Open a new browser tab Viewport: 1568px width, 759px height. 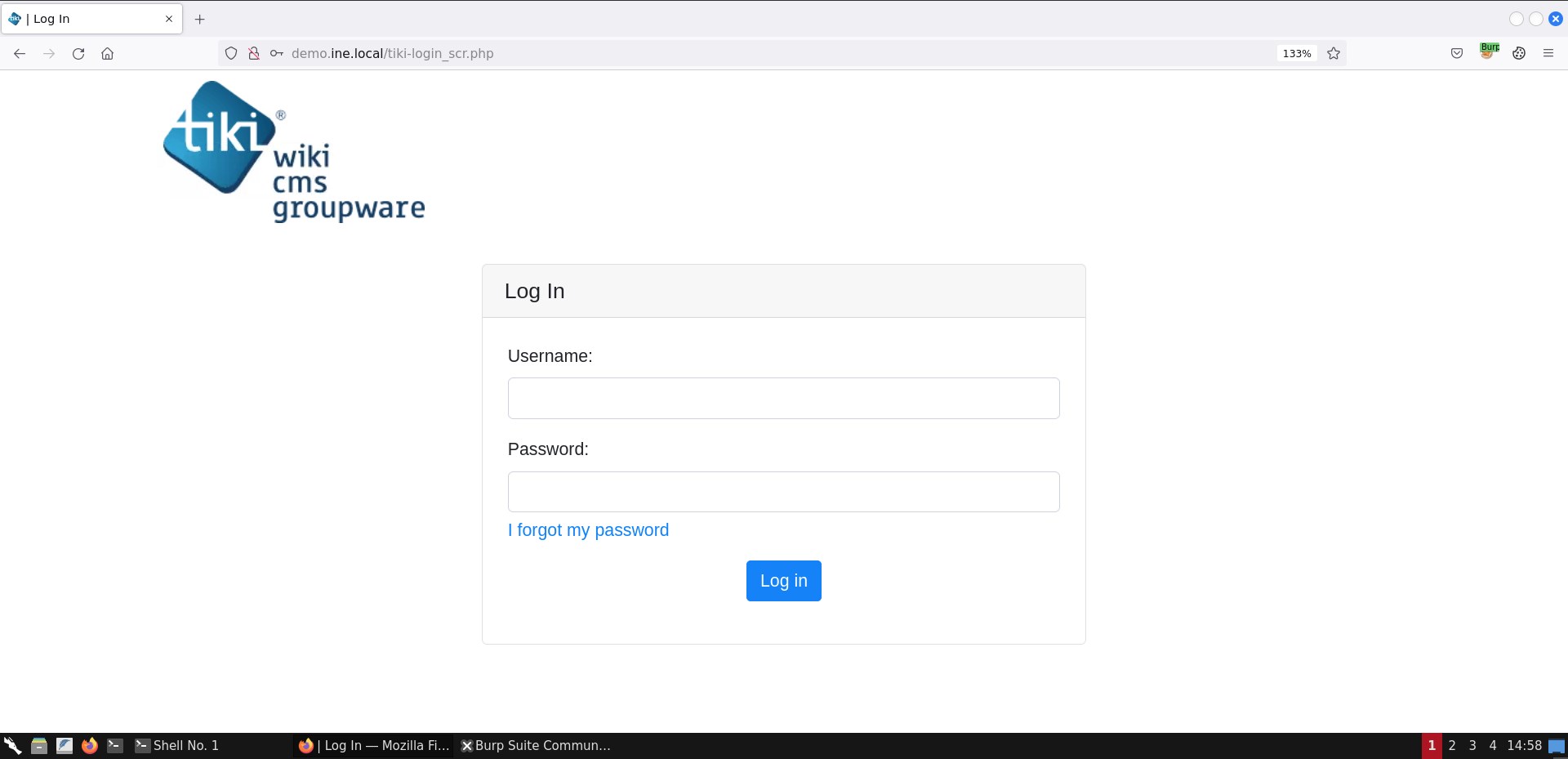click(x=199, y=19)
